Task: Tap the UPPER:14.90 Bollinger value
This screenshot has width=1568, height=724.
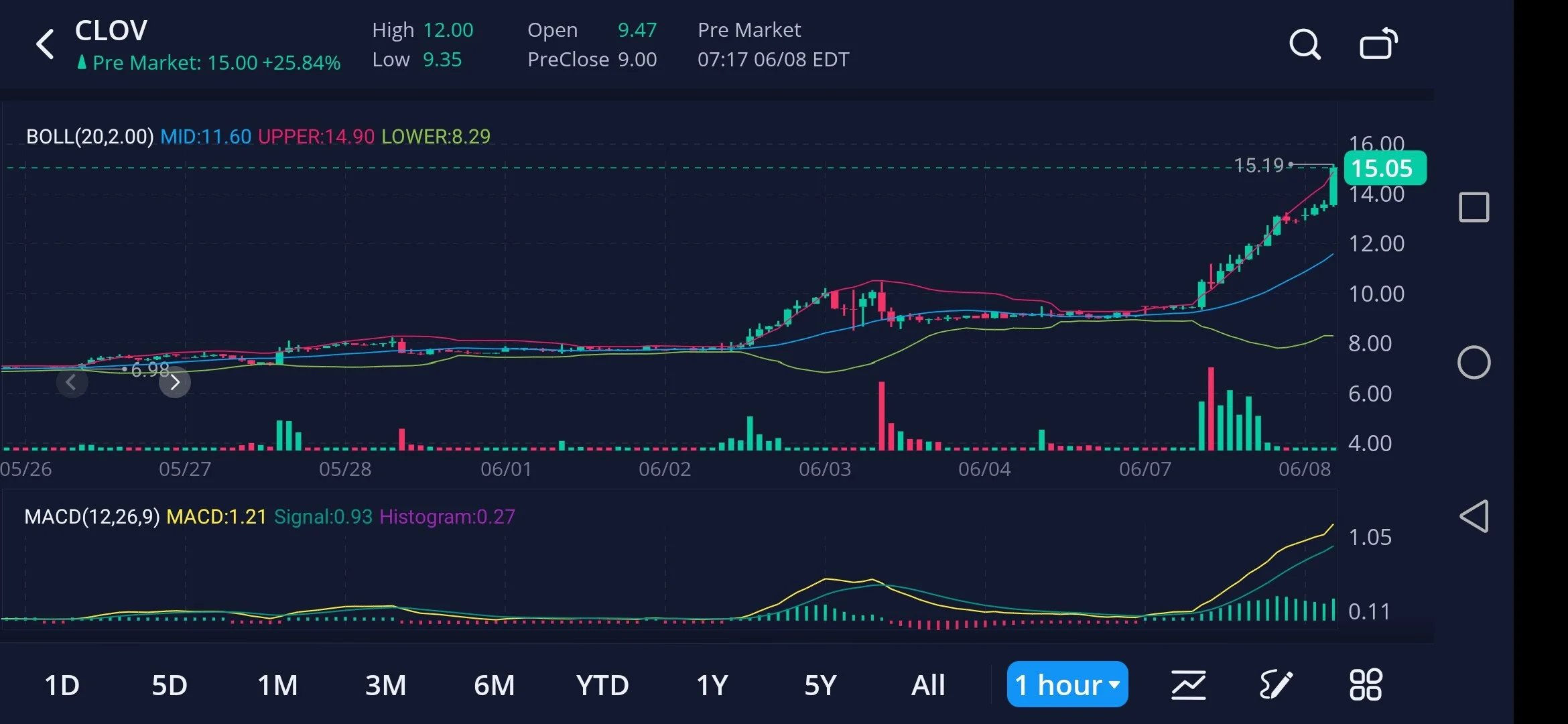Action: [x=316, y=137]
